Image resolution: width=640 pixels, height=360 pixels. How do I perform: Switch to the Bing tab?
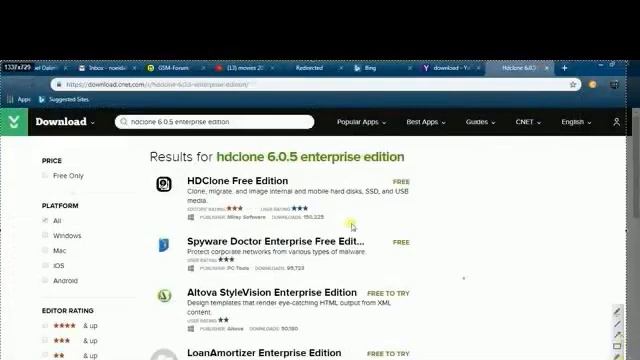(x=369, y=68)
